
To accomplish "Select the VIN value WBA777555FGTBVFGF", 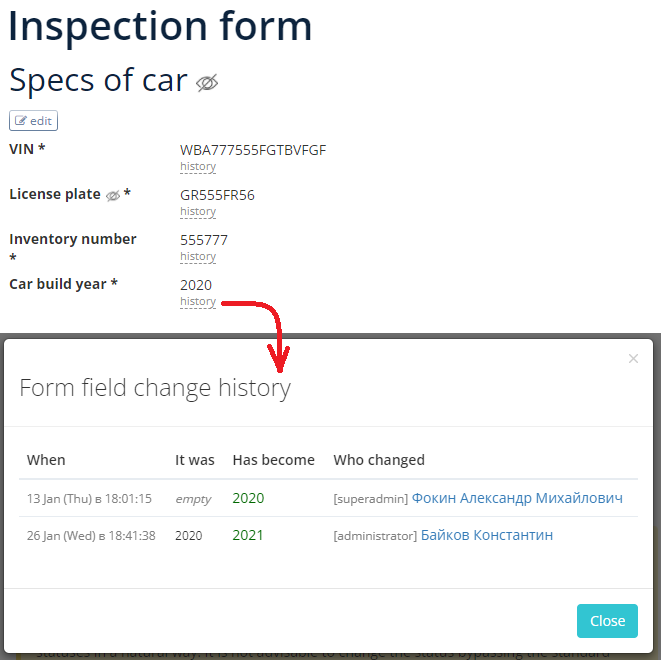I will [x=253, y=150].
